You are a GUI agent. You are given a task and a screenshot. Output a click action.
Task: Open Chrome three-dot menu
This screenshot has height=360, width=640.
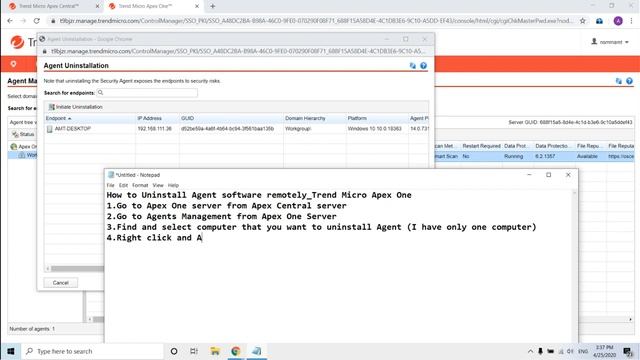631,21
